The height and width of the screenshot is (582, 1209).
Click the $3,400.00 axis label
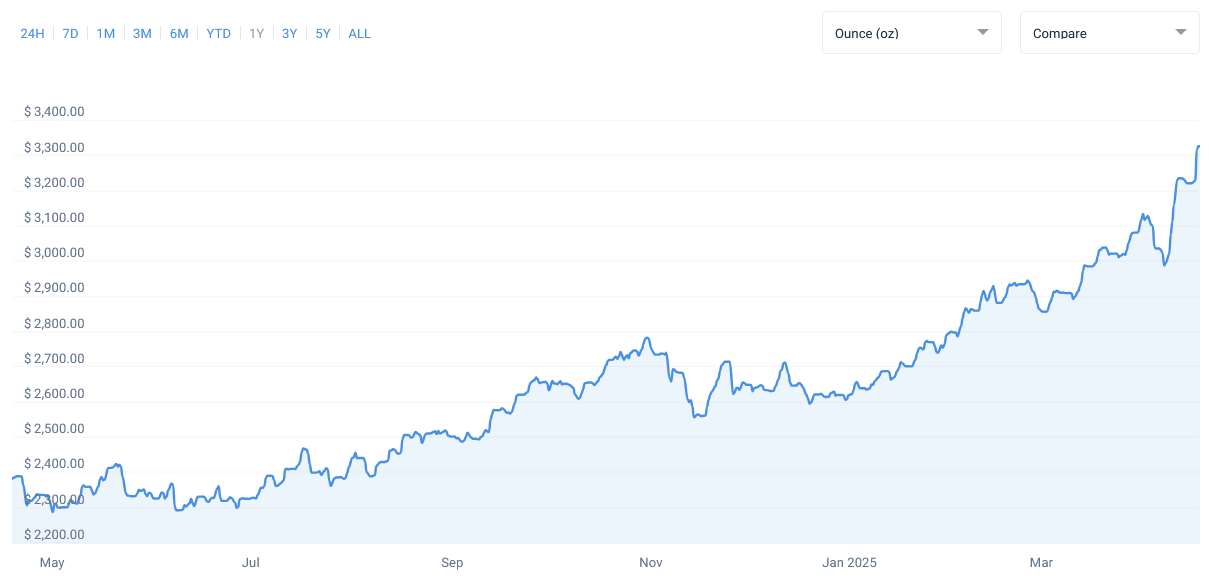[54, 111]
